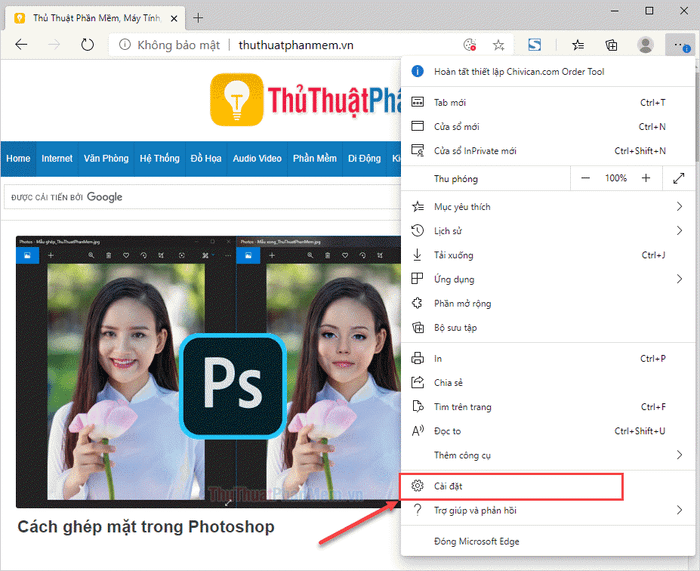Open the Hệ Thống navigation link

(x=159, y=158)
